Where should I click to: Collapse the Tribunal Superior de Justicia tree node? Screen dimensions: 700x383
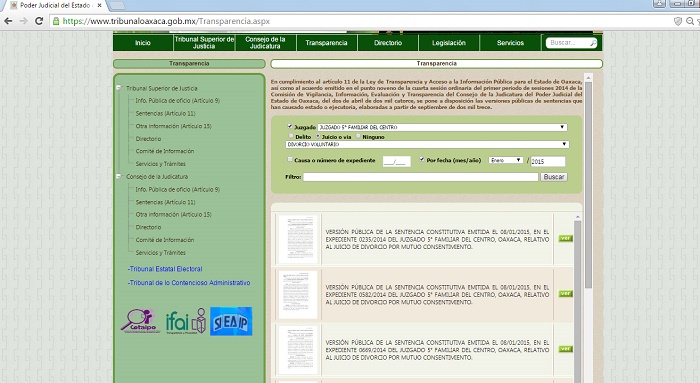click(119, 88)
